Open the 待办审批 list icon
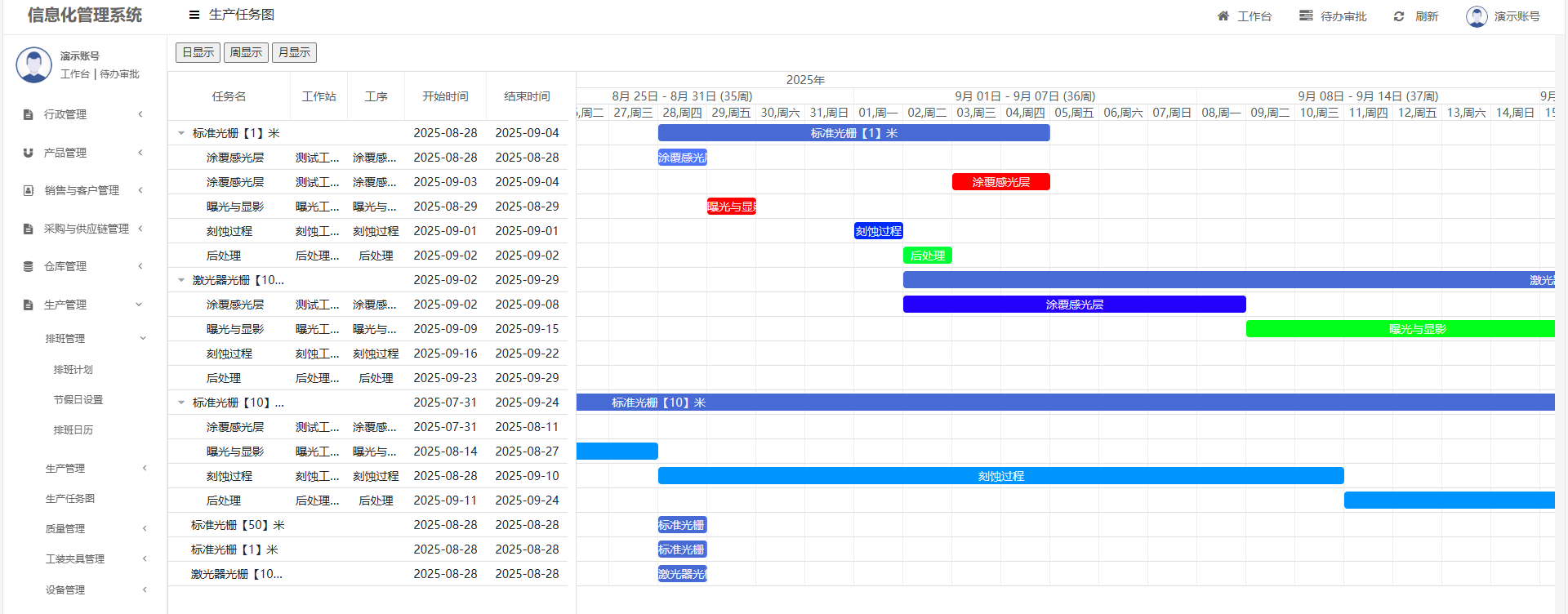Image resolution: width=1568 pixels, height=614 pixels. [1306, 16]
